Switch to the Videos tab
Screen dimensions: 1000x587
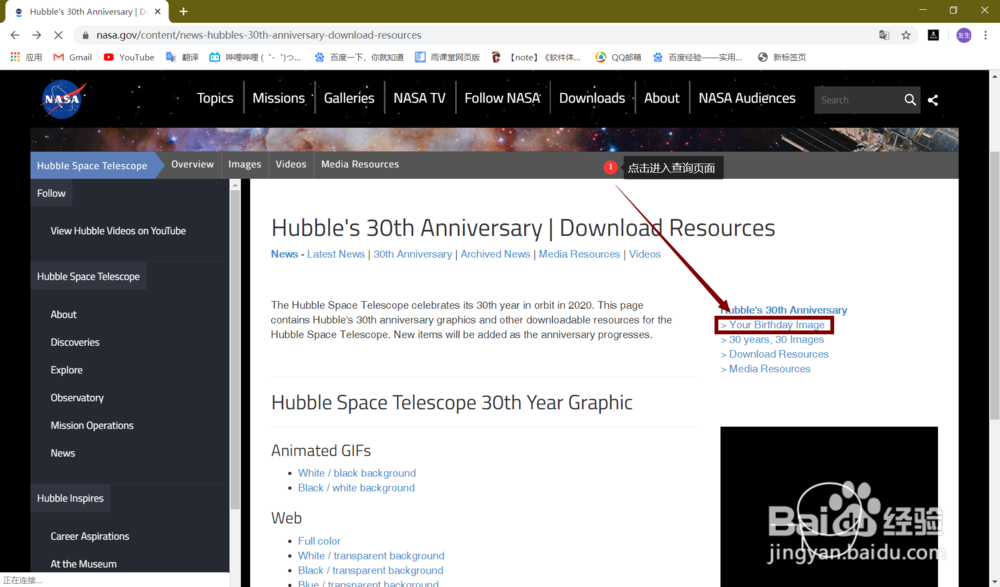click(x=291, y=165)
